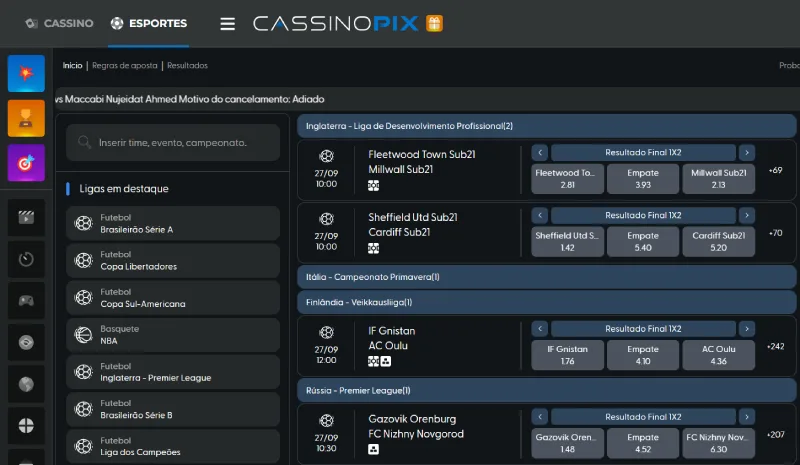Previous market arrow for Fleetwood Town match
The width and height of the screenshot is (800, 465).
pyautogui.click(x=540, y=153)
